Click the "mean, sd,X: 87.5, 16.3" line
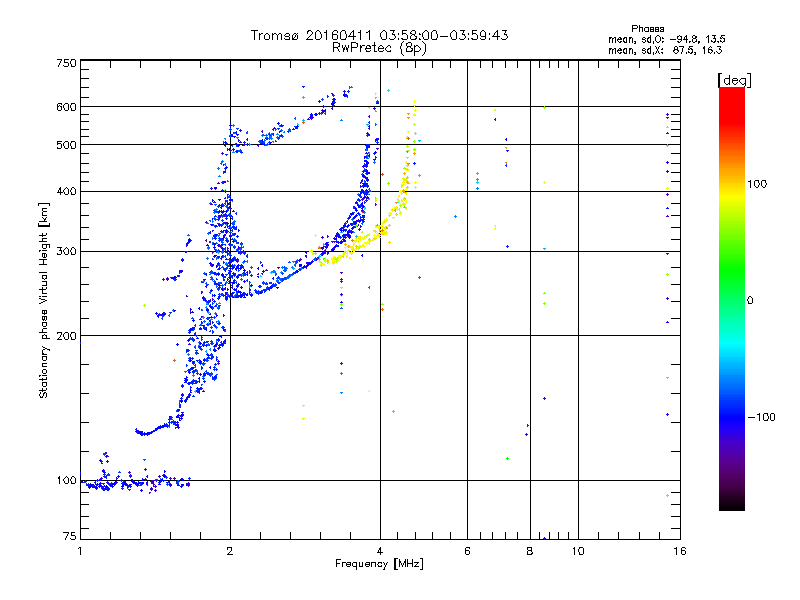Screen dimensions: 800x600 click(x=665, y=50)
